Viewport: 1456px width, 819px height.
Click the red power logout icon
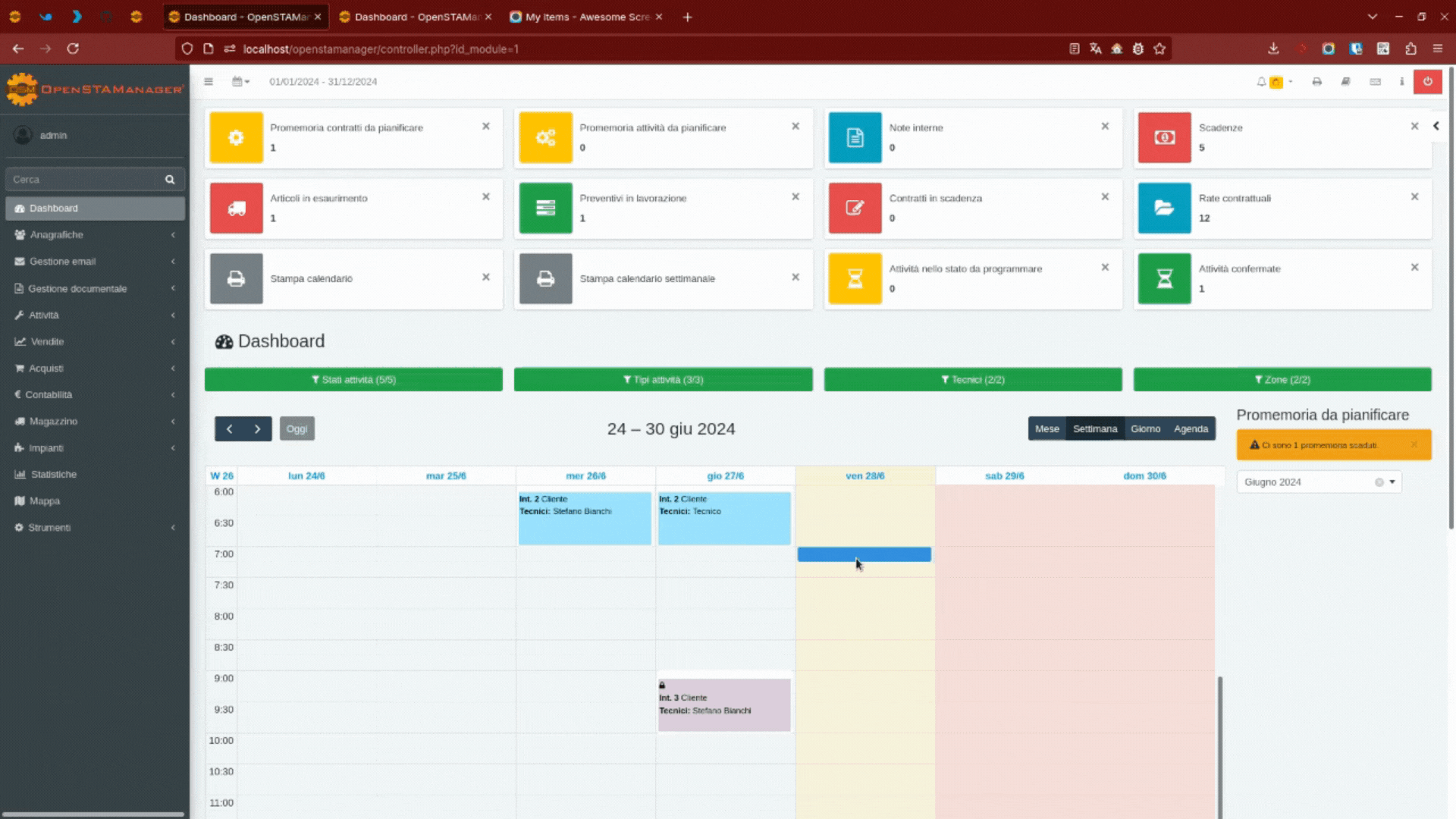(x=1427, y=81)
